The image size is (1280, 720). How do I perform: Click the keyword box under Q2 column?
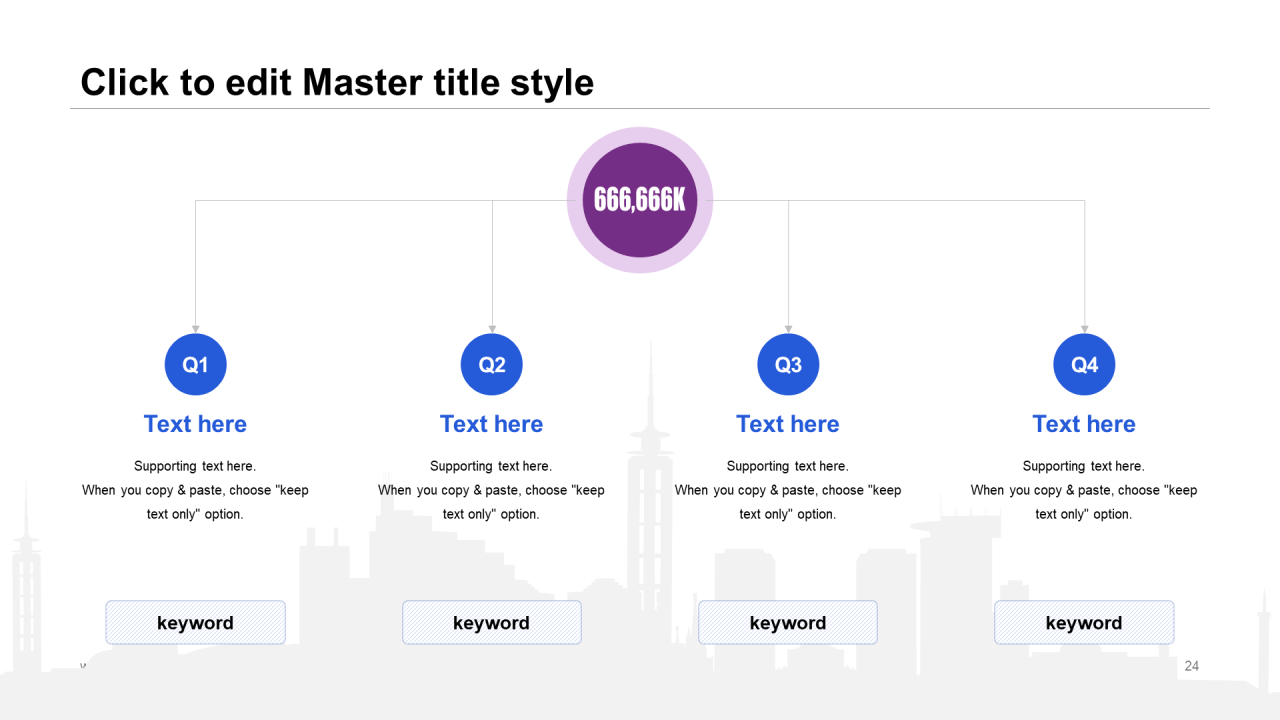[x=492, y=622]
